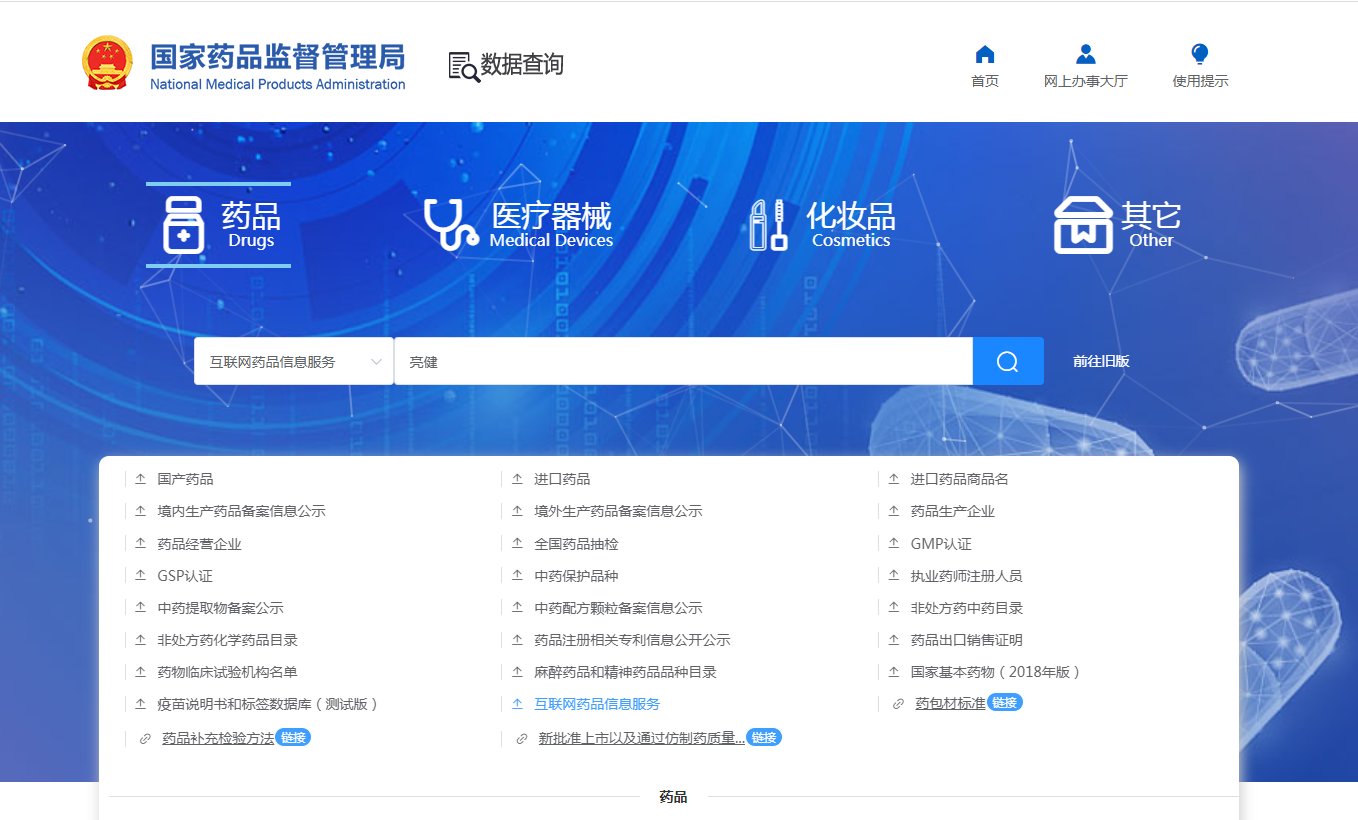Click the 国家药品监督管理局 title text
The image size is (1358, 820).
pos(277,57)
